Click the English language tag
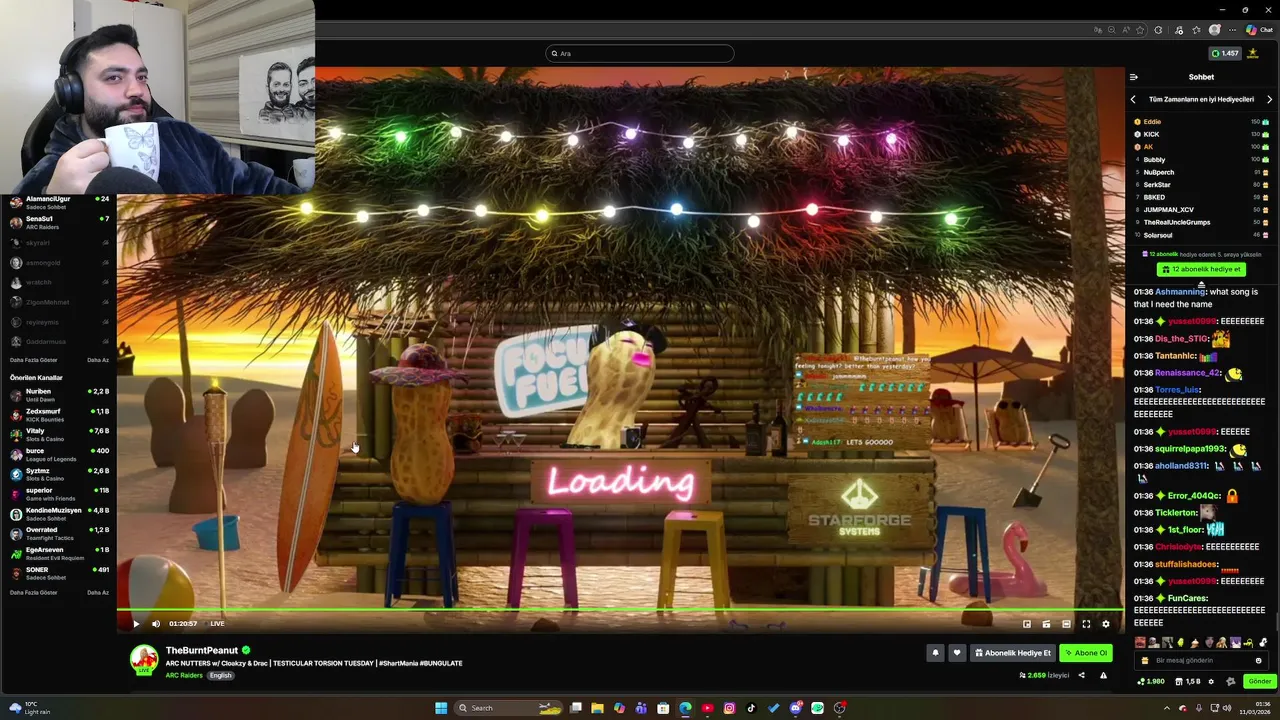This screenshot has width=1280, height=720. [220, 675]
